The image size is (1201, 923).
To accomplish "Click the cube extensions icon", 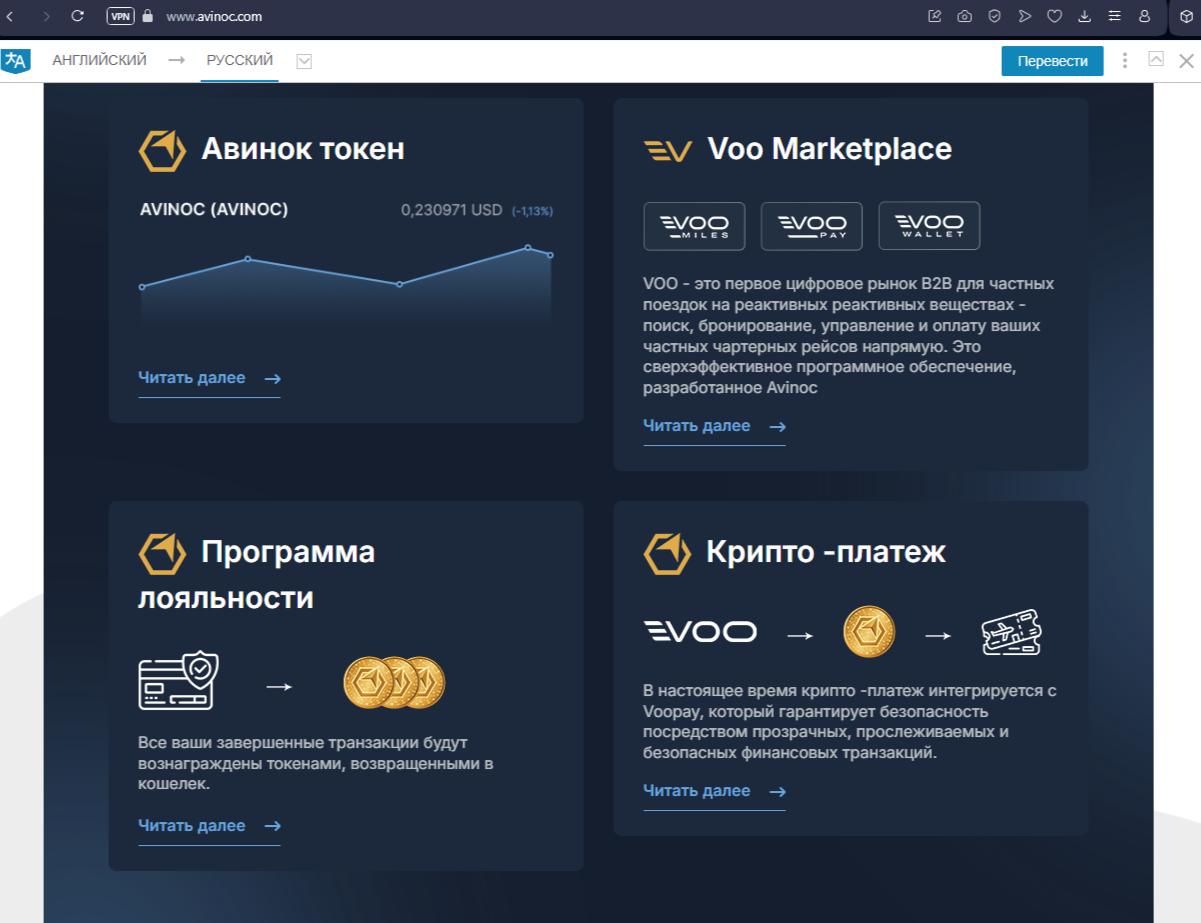I will (1186, 16).
